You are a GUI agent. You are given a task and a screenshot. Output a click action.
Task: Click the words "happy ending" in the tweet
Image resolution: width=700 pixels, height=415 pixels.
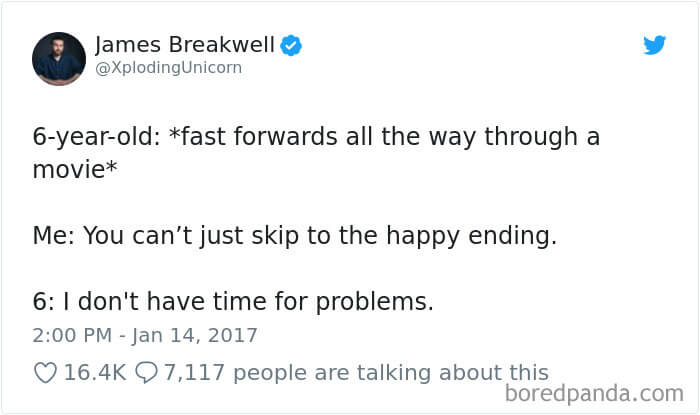[x=471, y=236]
